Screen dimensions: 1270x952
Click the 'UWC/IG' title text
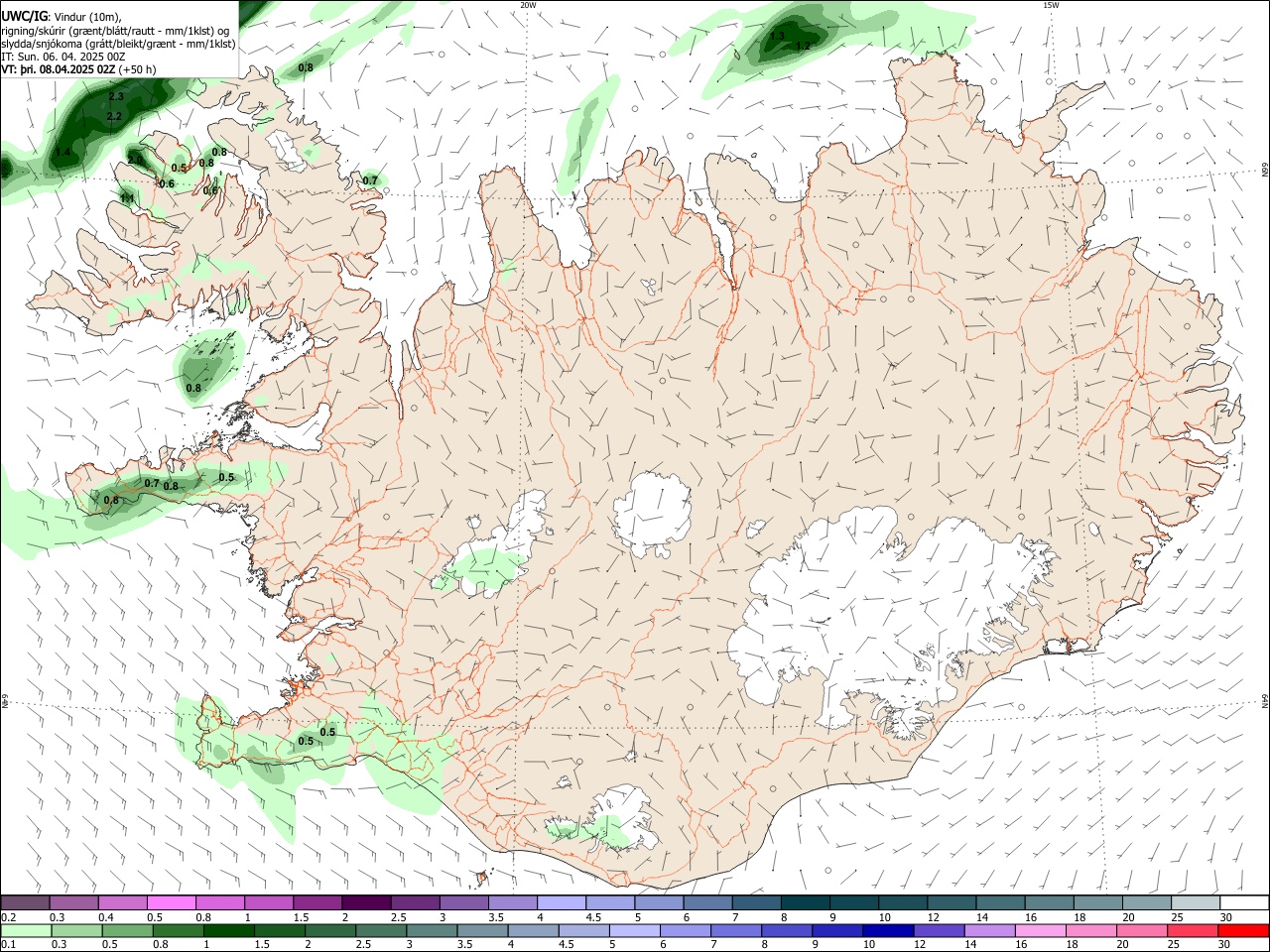pyautogui.click(x=23, y=16)
